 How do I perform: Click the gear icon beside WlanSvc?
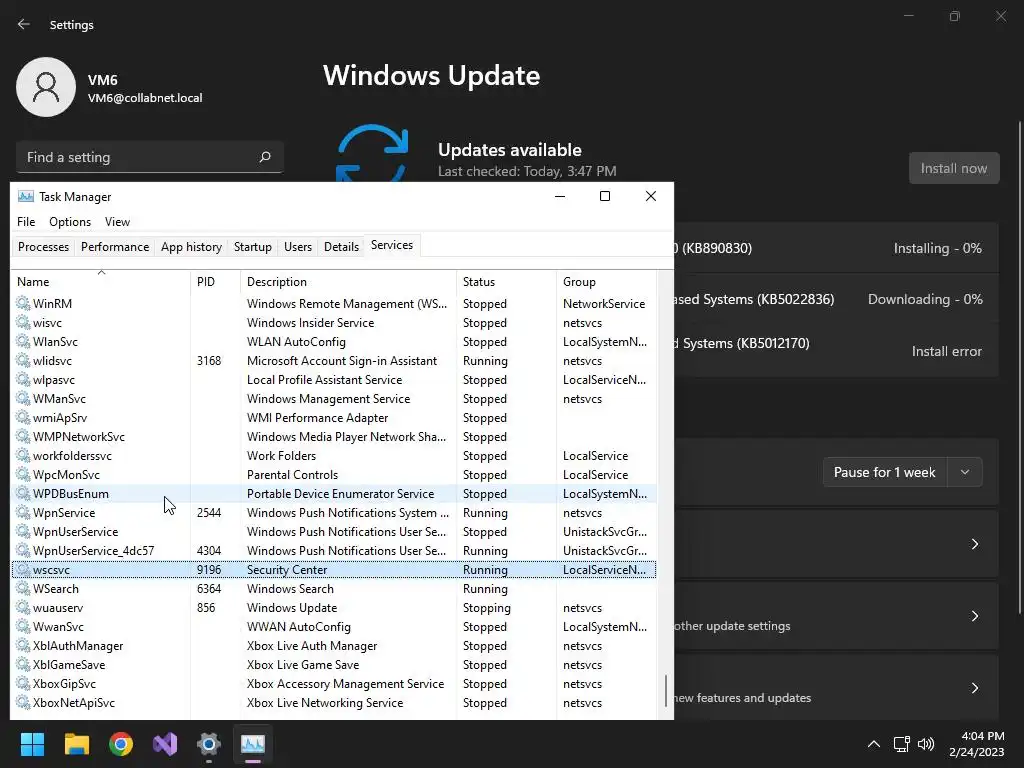click(23, 342)
